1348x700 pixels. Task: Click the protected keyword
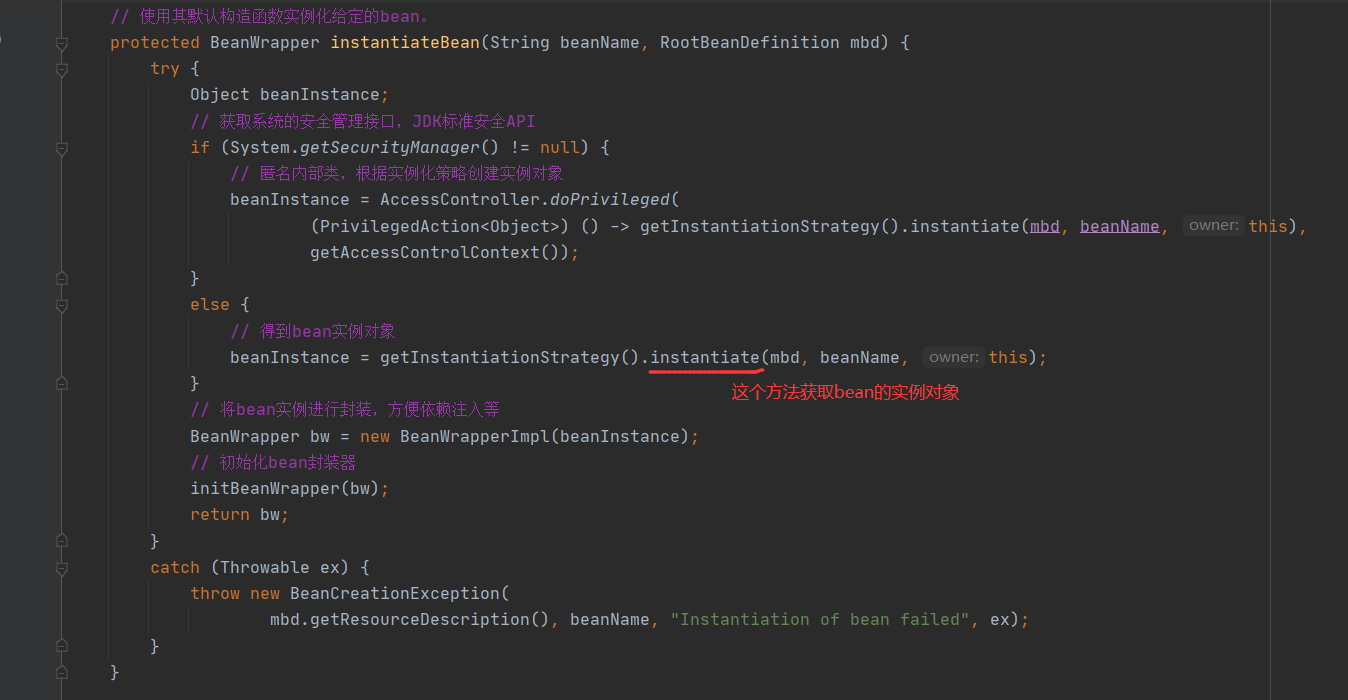(x=155, y=42)
